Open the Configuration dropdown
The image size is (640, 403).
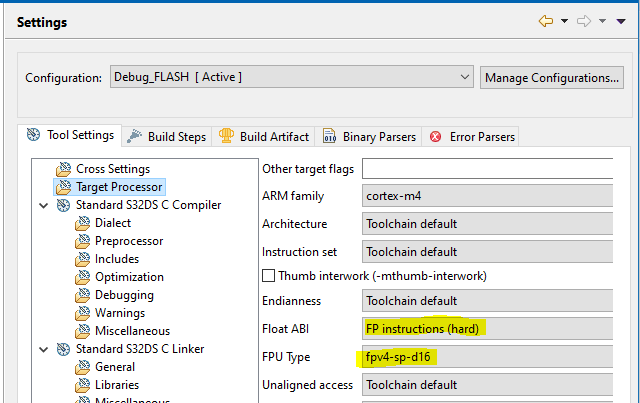click(x=290, y=77)
